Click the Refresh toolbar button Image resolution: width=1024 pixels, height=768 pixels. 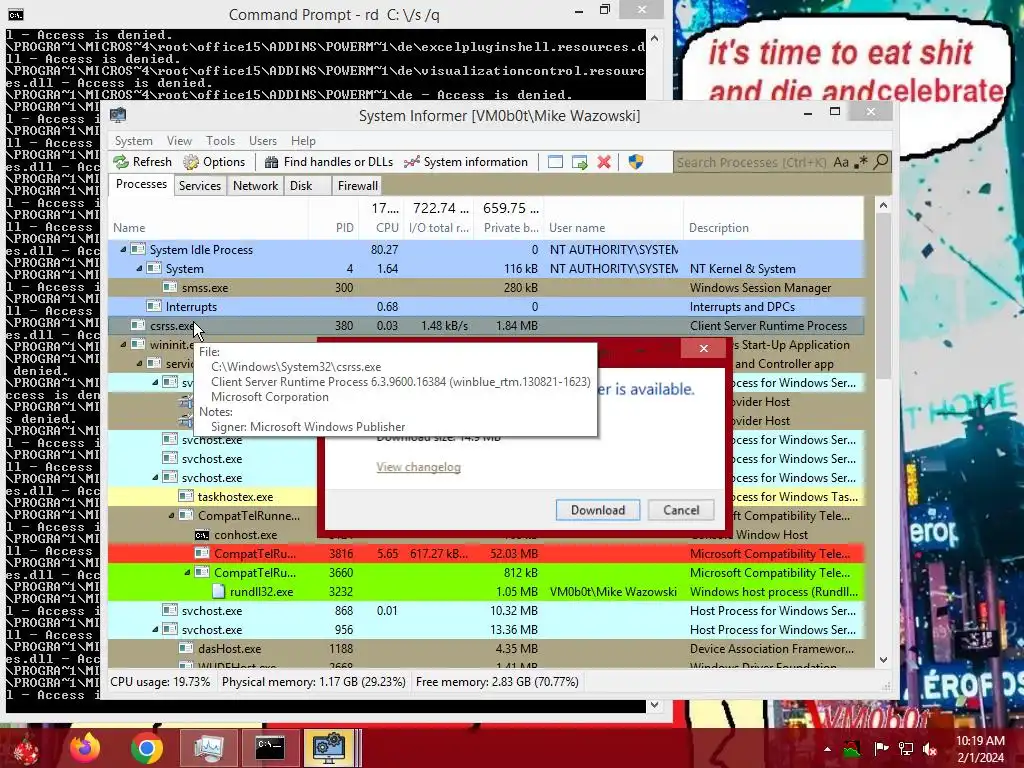142,162
